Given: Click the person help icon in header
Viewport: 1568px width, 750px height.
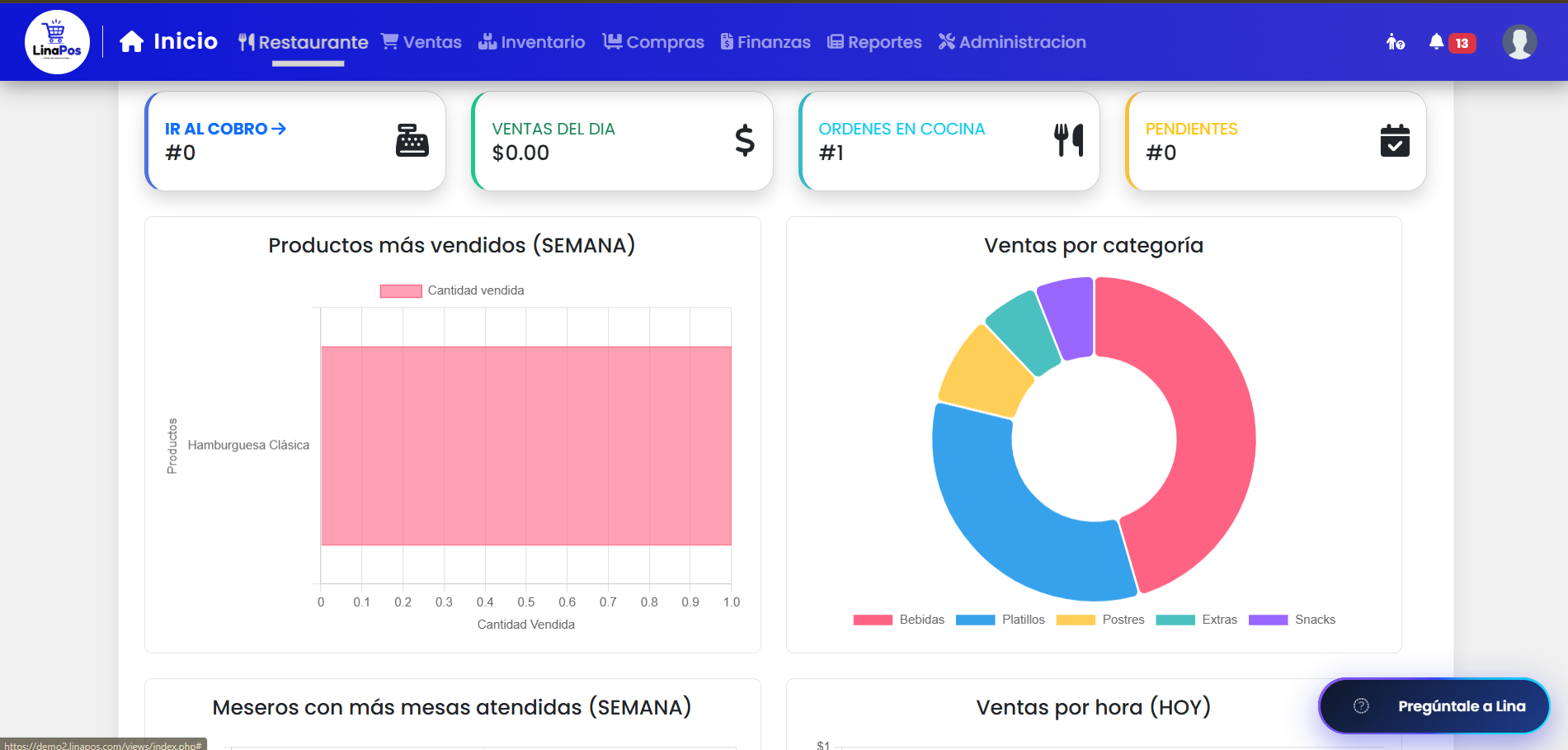Looking at the screenshot, I should 1395,42.
